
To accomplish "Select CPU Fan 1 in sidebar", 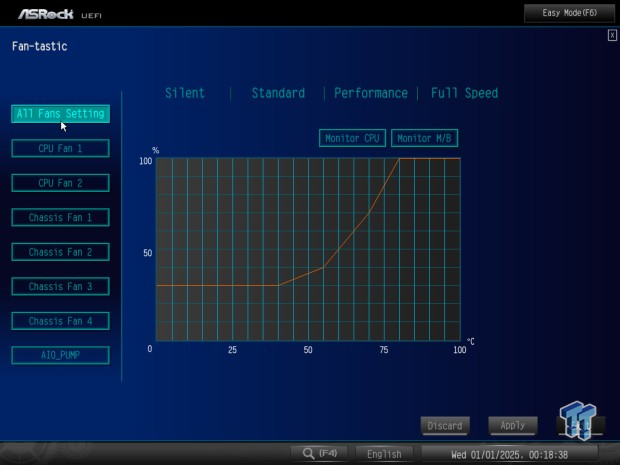I will [x=60, y=148].
